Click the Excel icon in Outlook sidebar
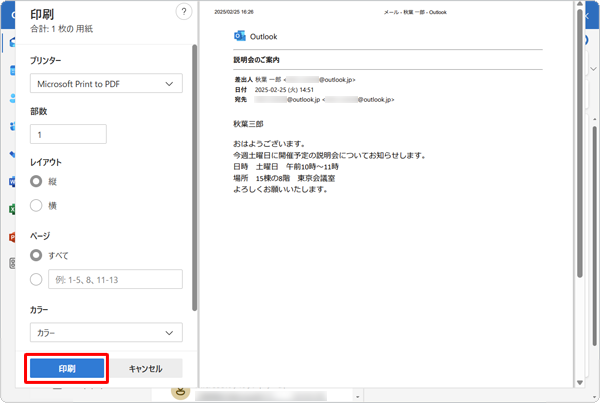Image resolution: width=600 pixels, height=403 pixels. tap(12, 209)
